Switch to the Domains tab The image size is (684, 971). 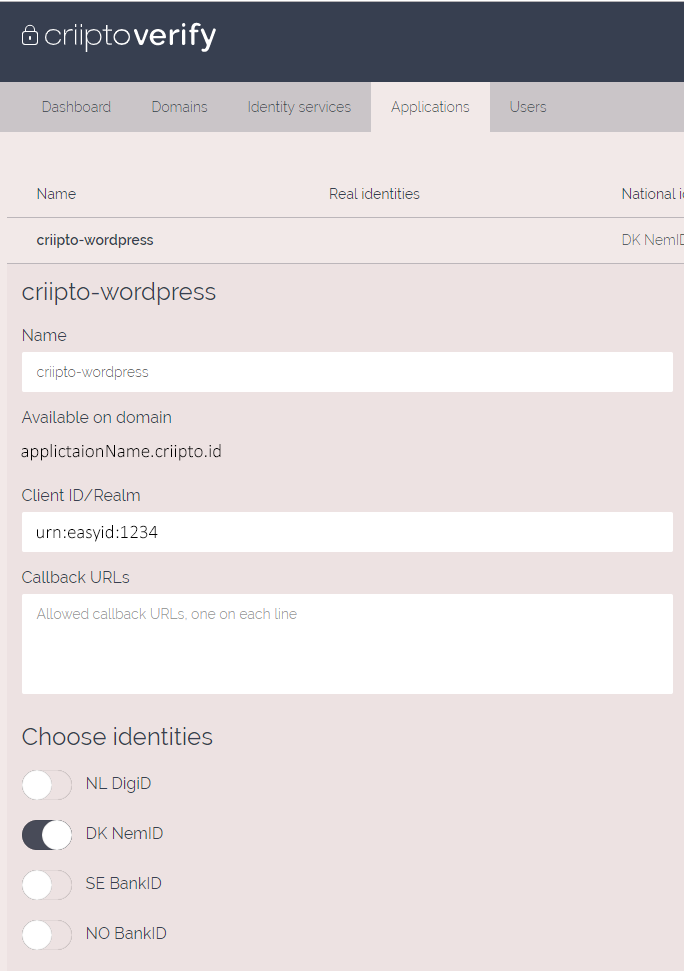(180, 107)
